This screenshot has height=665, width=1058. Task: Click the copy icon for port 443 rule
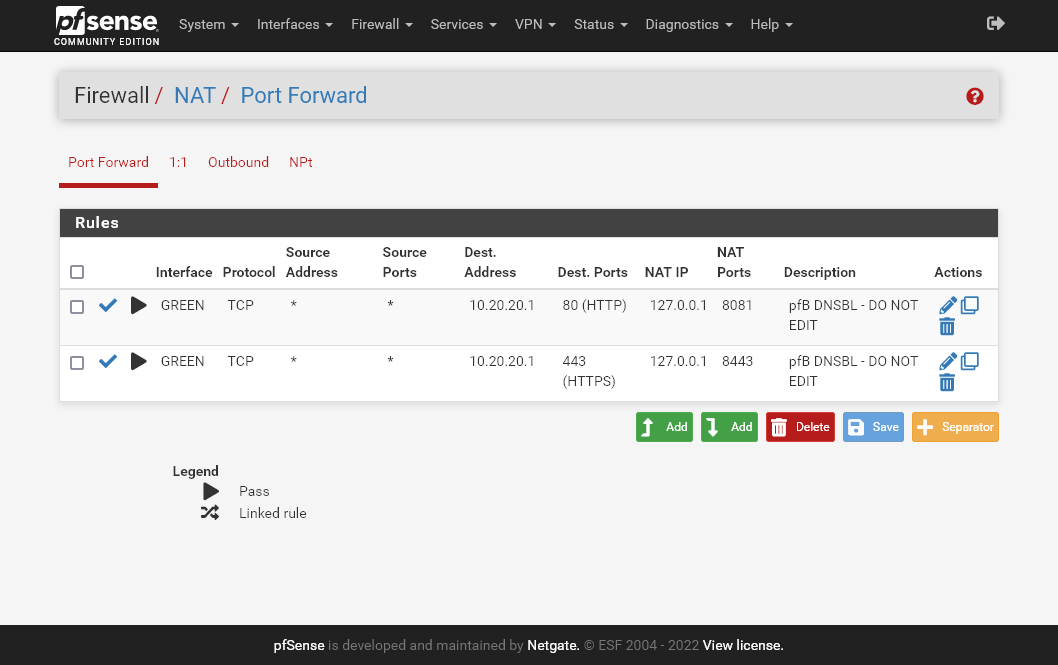[969, 361]
